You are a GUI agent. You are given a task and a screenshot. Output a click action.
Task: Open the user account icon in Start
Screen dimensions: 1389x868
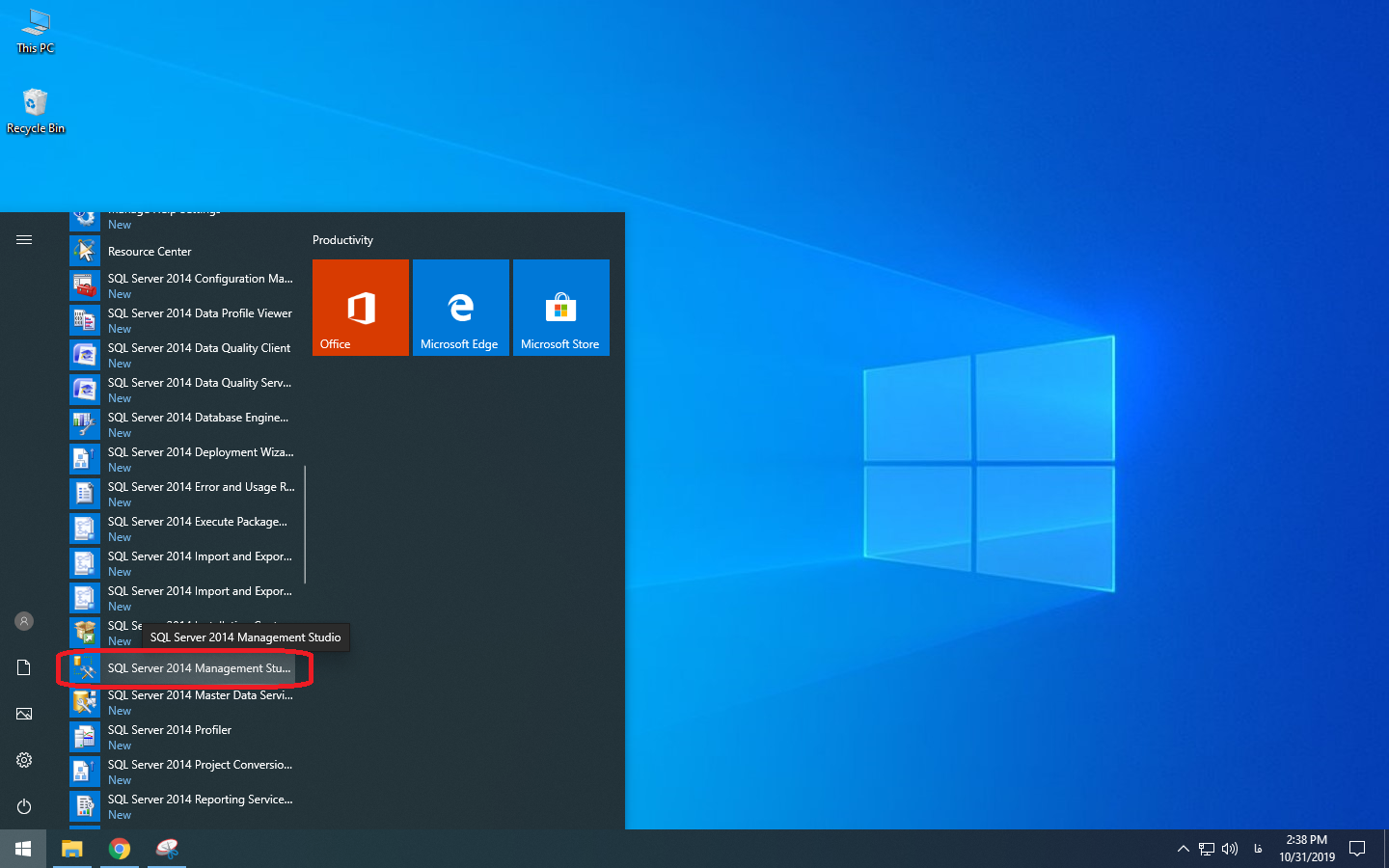pyautogui.click(x=24, y=621)
